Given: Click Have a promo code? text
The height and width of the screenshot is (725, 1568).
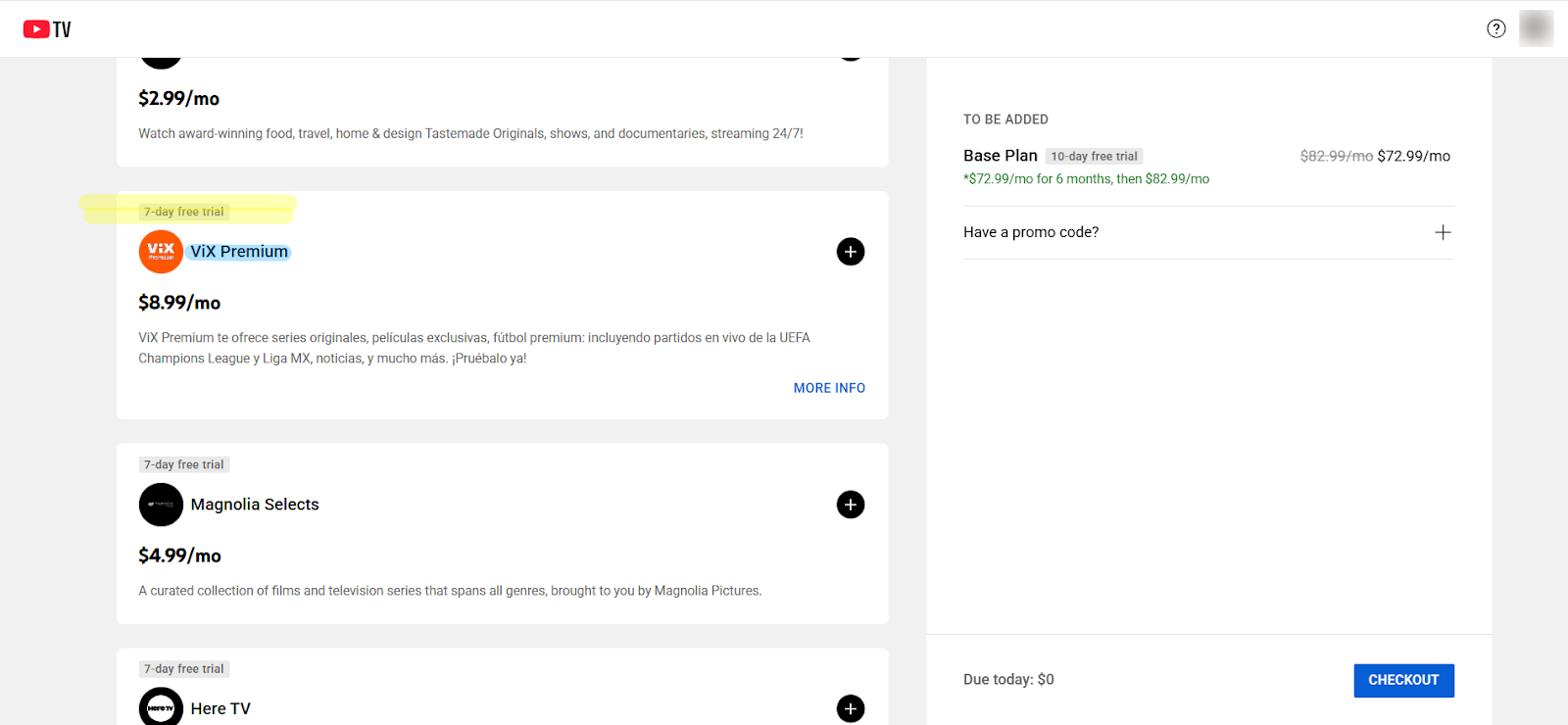Looking at the screenshot, I should tap(1031, 232).
